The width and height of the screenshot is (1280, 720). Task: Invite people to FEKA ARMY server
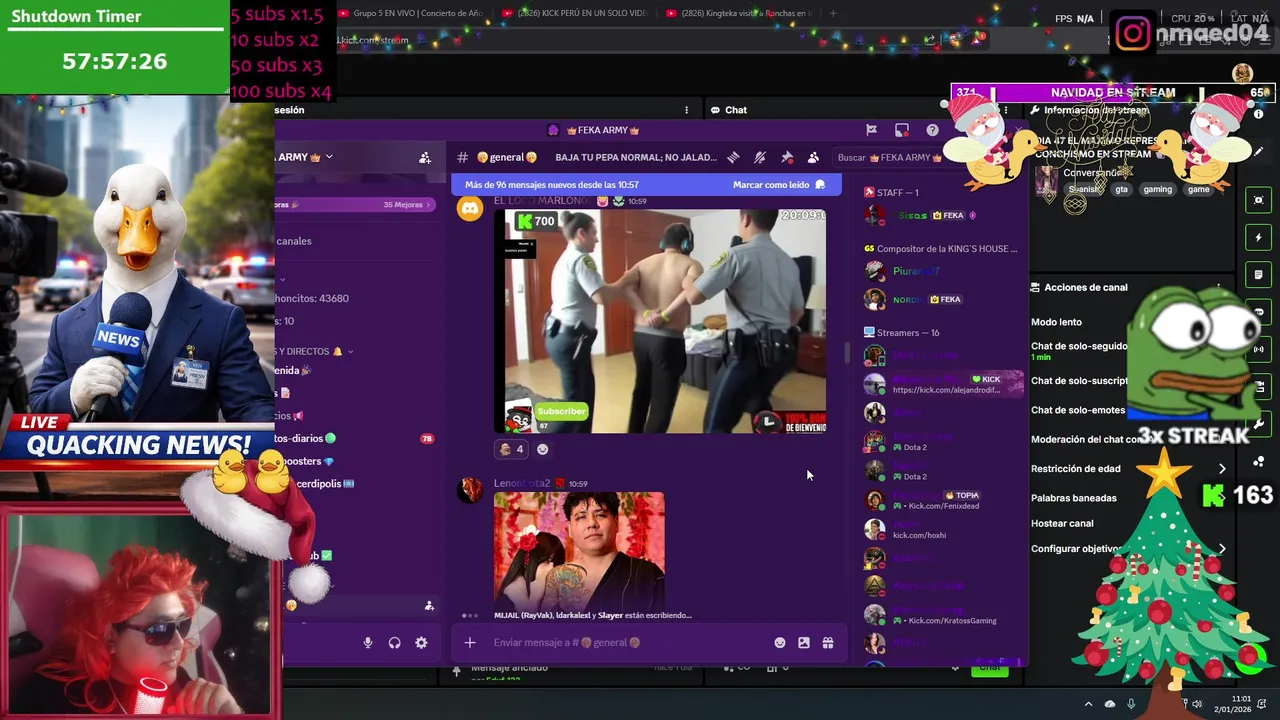[425, 157]
